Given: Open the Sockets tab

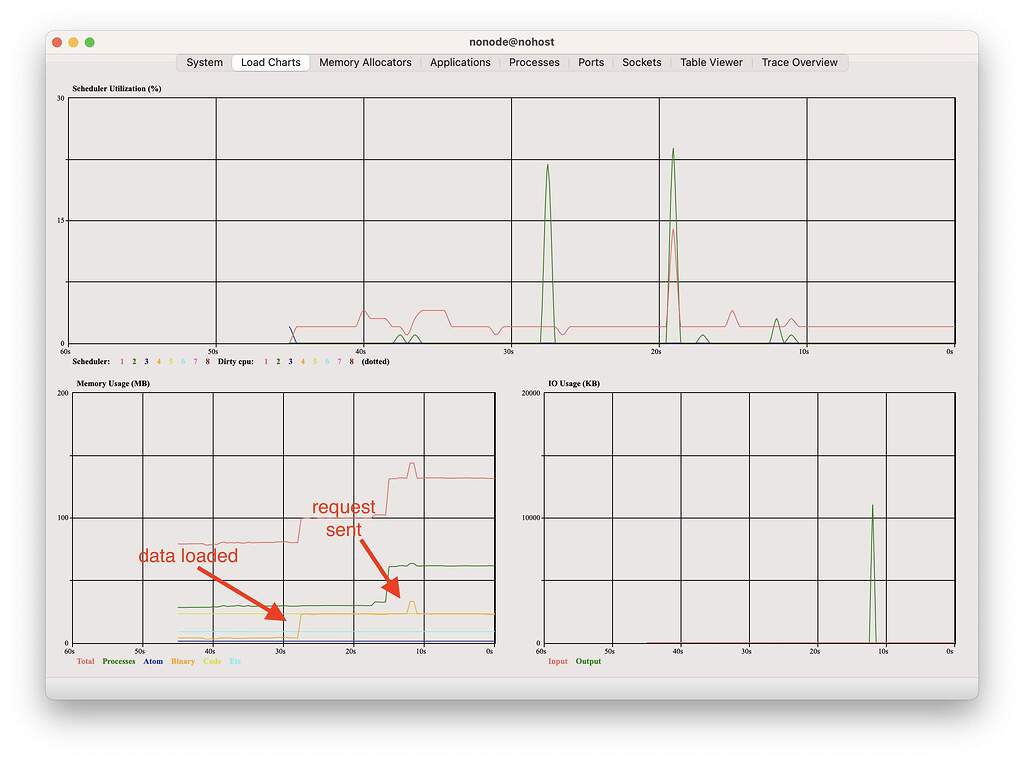Looking at the screenshot, I should 641,62.
